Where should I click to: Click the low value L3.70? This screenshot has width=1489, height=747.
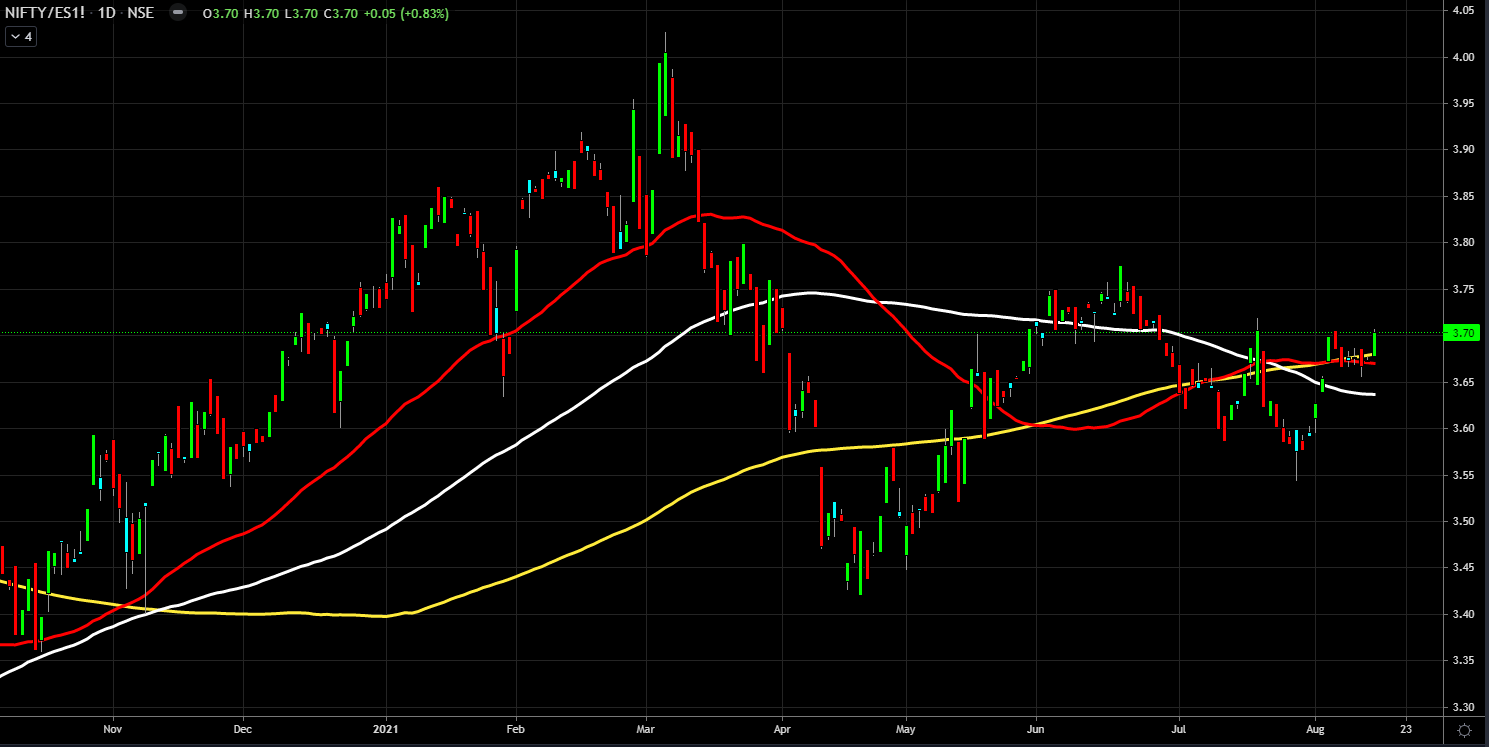299,14
